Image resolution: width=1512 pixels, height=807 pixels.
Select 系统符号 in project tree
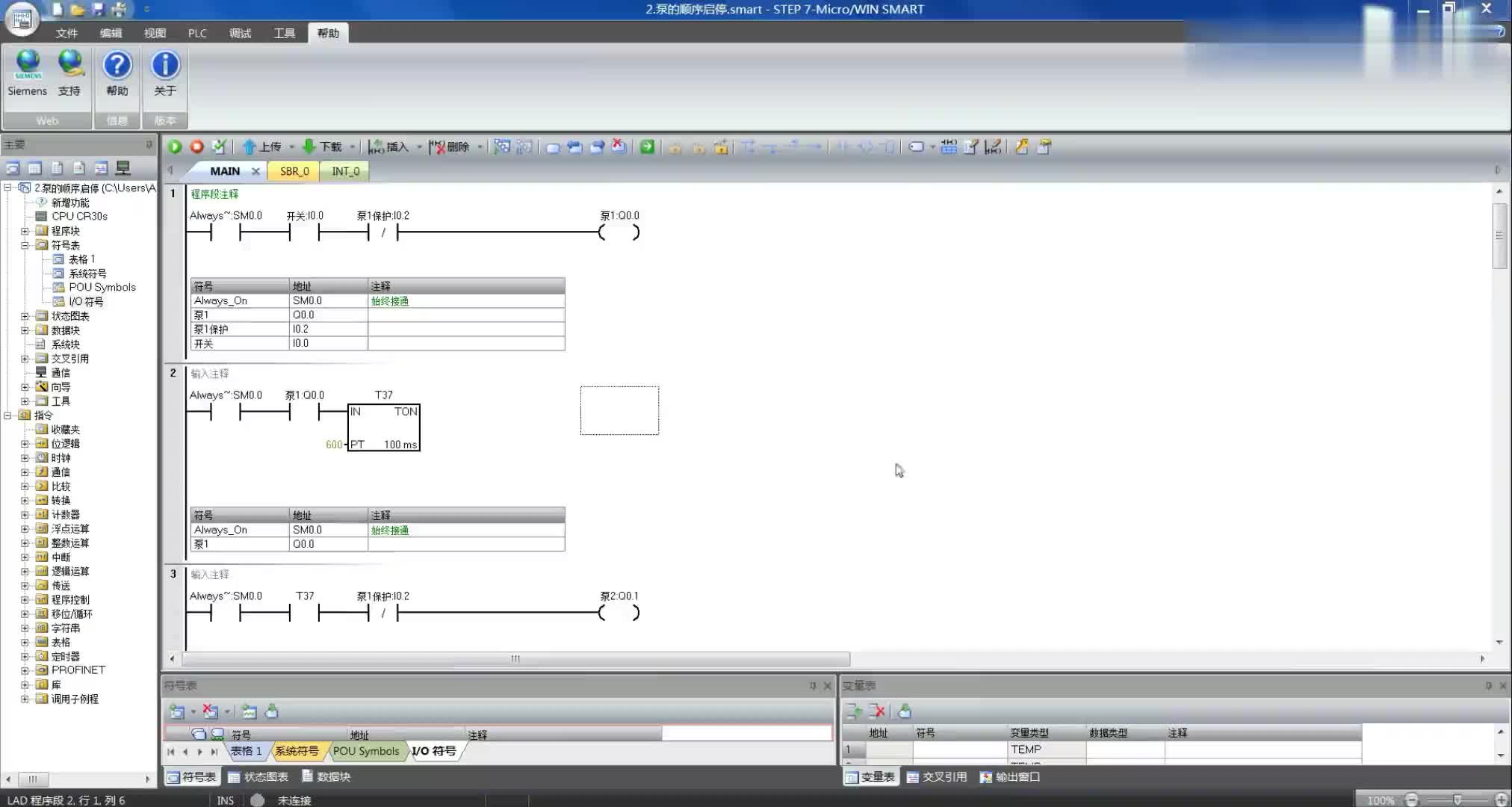click(x=87, y=273)
